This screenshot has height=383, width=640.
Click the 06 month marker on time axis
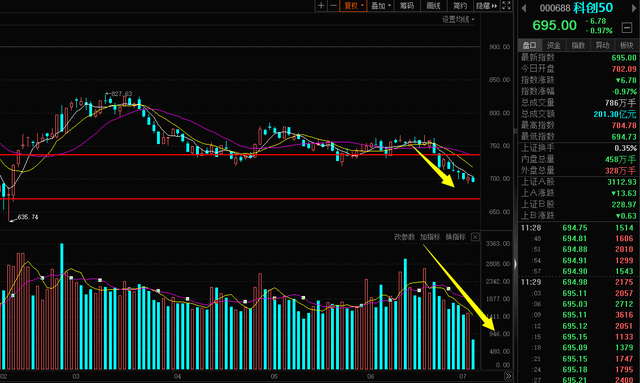[370, 376]
